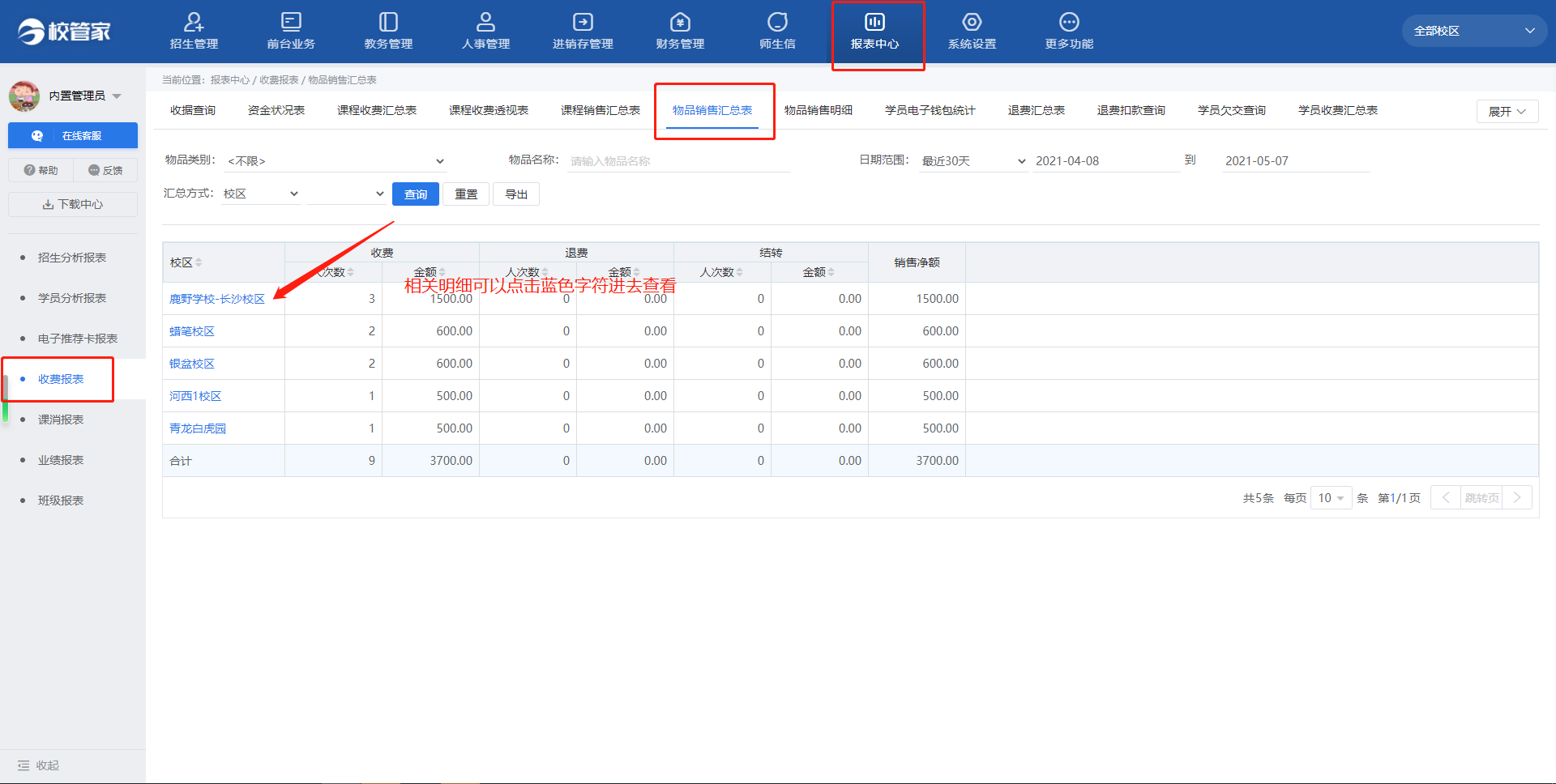
Task: Open 河西1校区 details link
Action: 195,396
